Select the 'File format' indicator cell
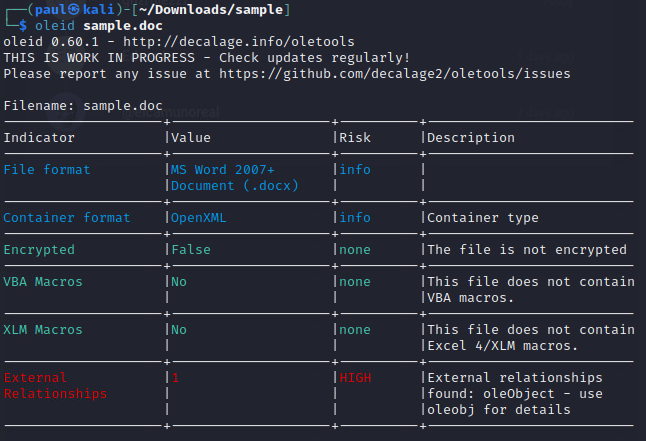Image resolution: width=646 pixels, height=441 pixels. (x=47, y=169)
